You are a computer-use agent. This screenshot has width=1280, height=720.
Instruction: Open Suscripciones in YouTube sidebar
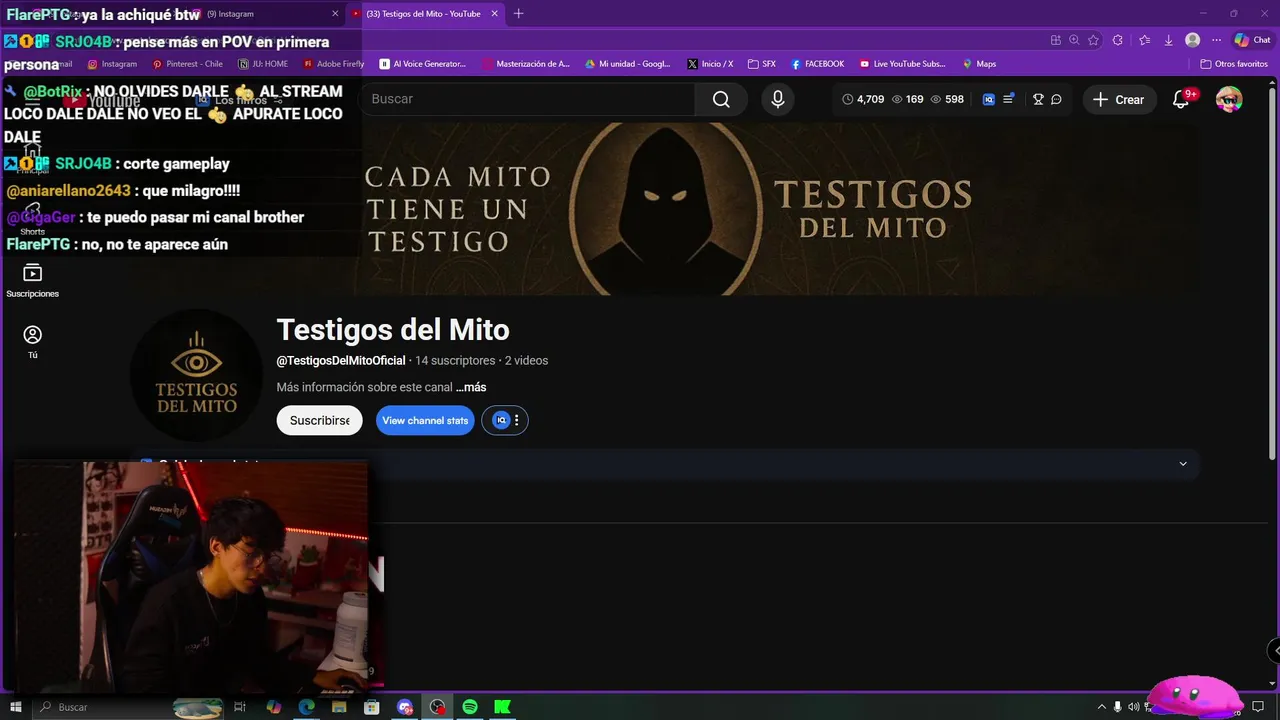pos(32,281)
